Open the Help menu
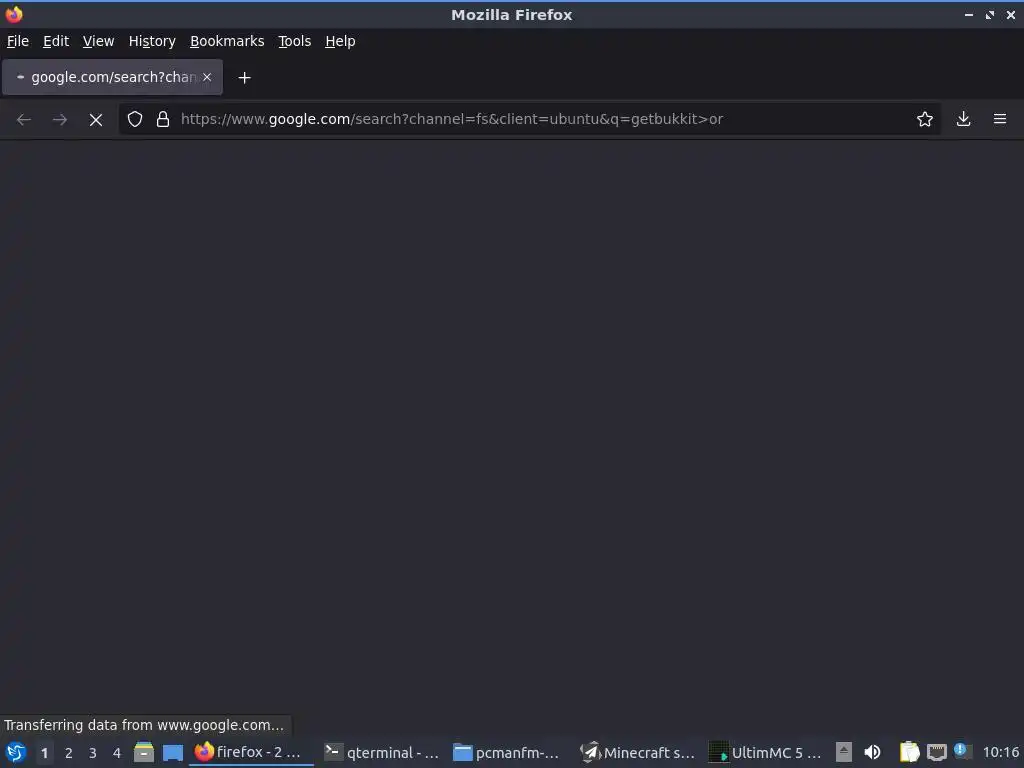This screenshot has width=1024, height=768. (x=340, y=41)
